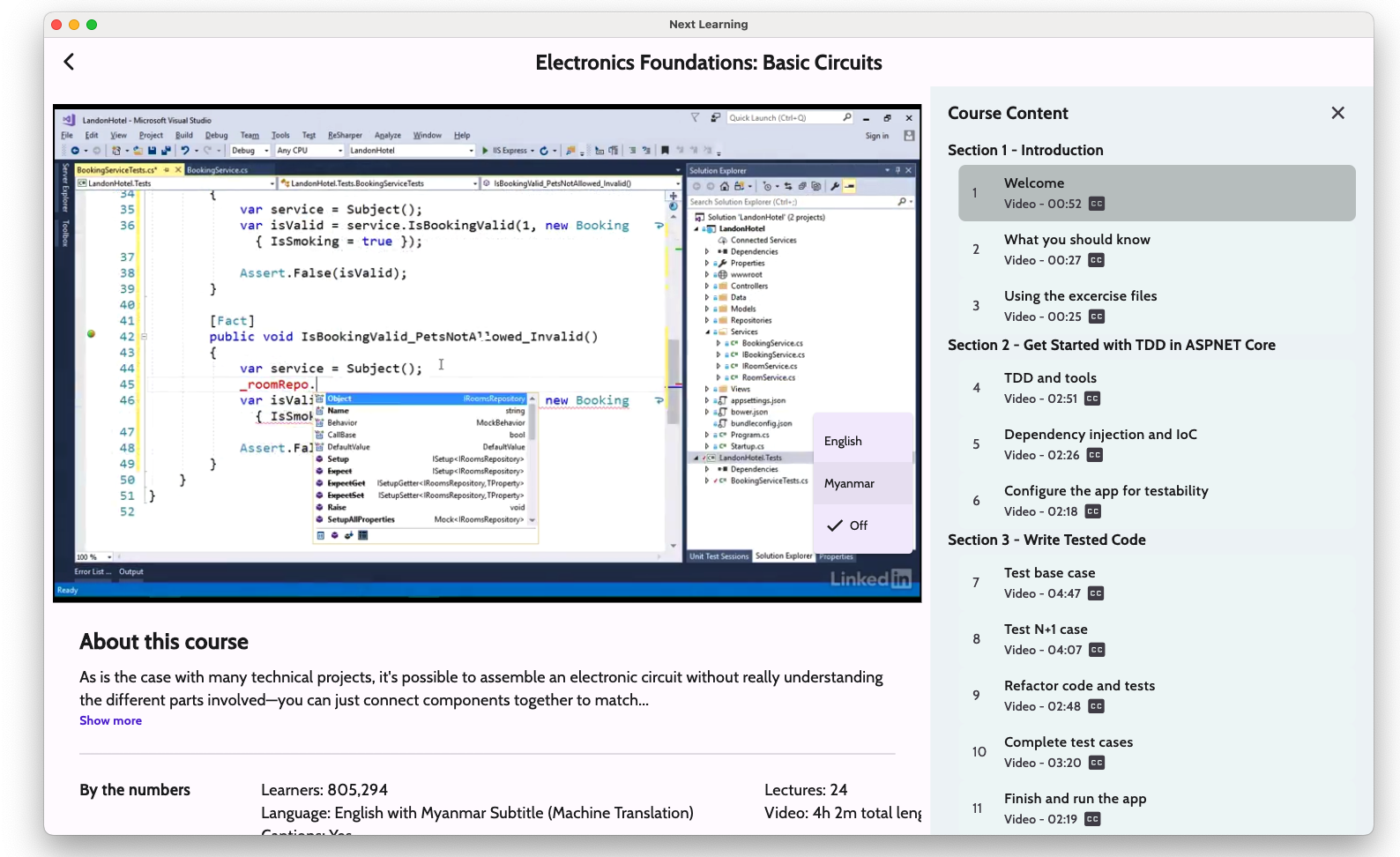Click CC icon beside TDD and tools
This screenshot has height=857, width=1400.
(x=1091, y=399)
